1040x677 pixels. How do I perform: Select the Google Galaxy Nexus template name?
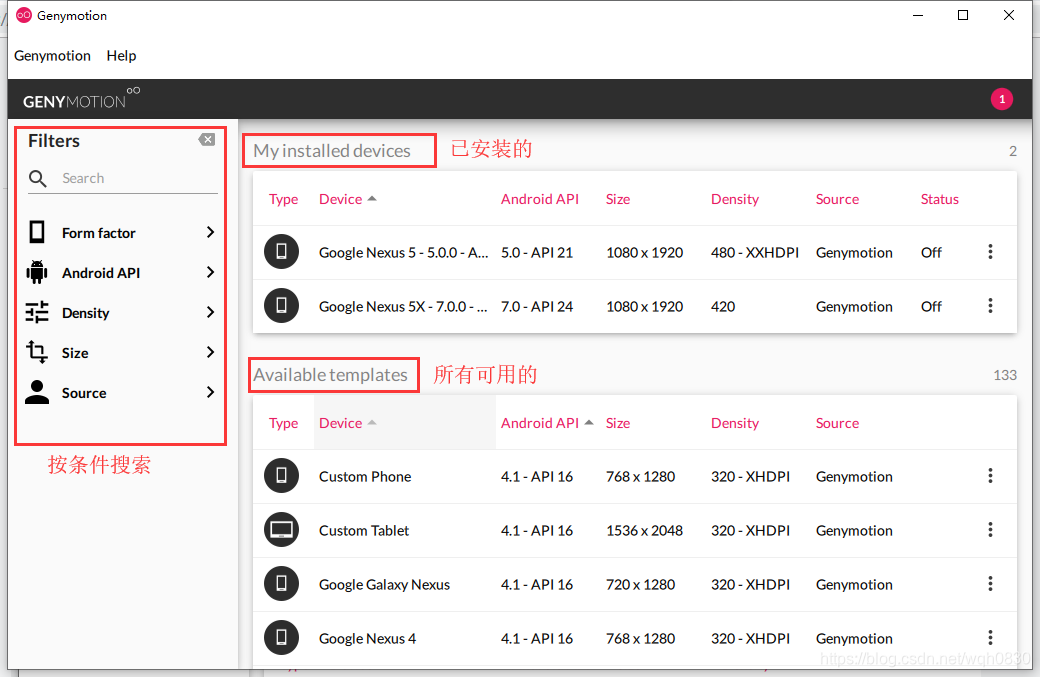click(x=384, y=585)
